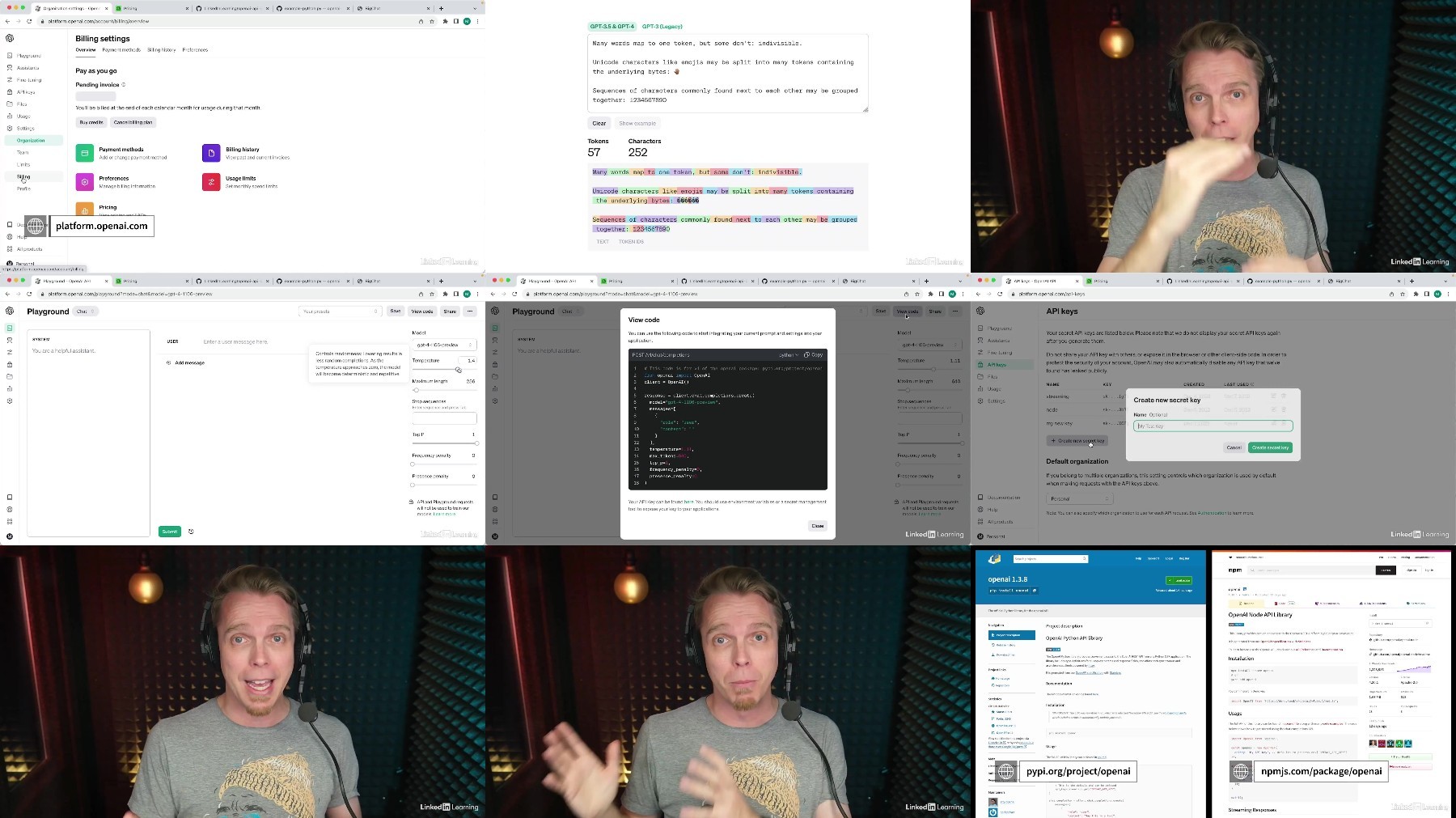This screenshot has width=1456, height=818.
Task: Click the info icon beside Pending invoice
Action: click(123, 84)
